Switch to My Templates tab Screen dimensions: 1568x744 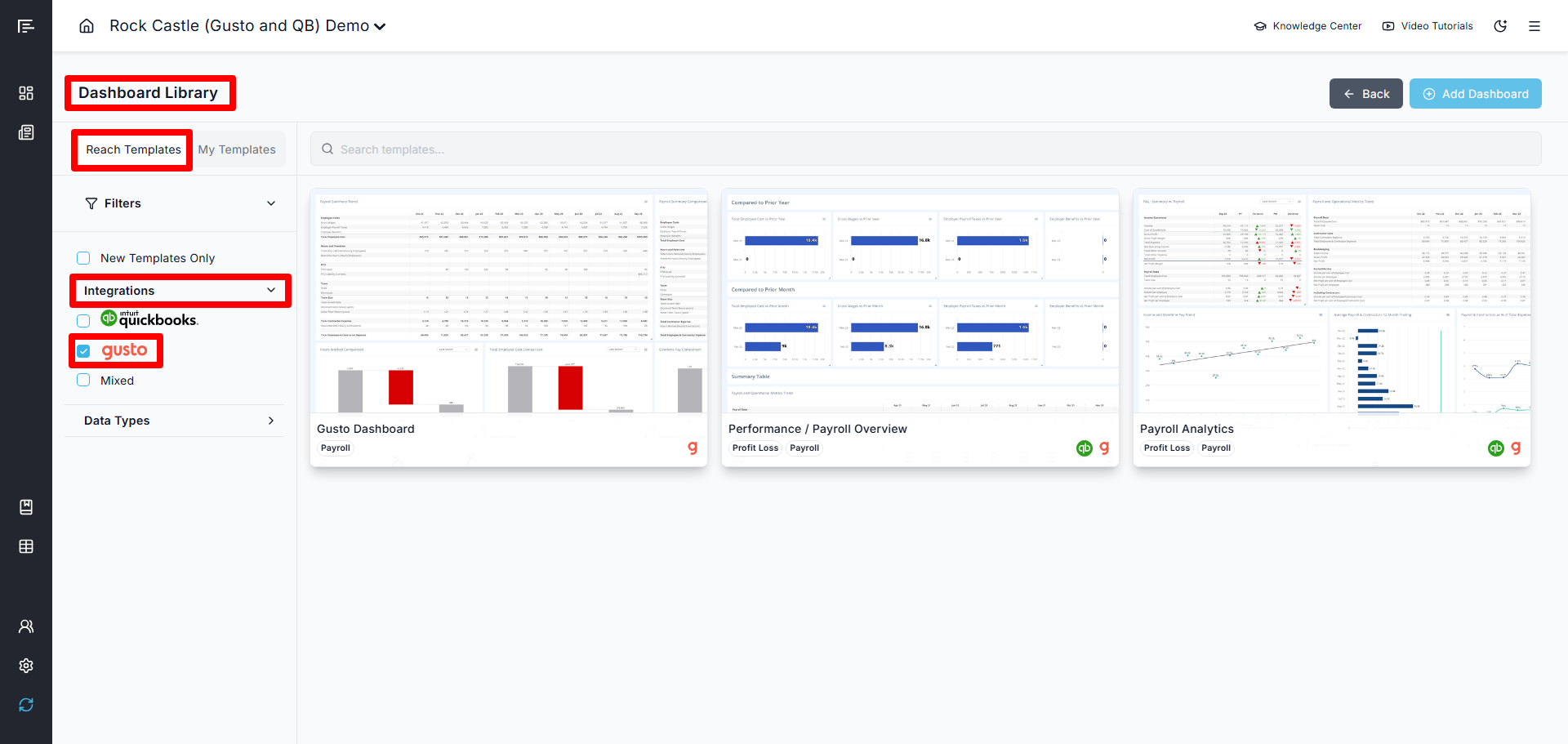[237, 149]
